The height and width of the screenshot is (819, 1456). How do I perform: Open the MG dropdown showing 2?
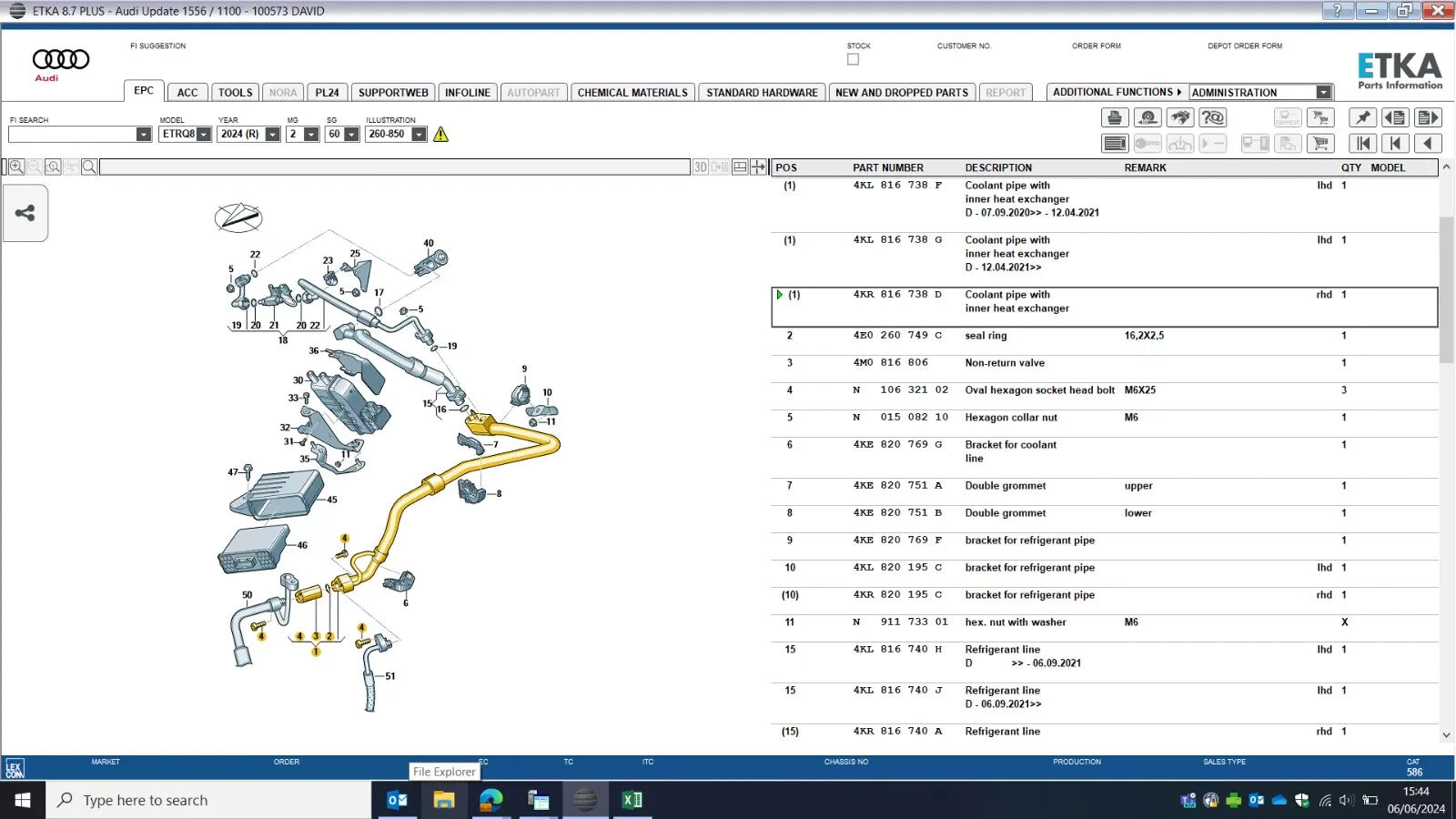point(311,135)
